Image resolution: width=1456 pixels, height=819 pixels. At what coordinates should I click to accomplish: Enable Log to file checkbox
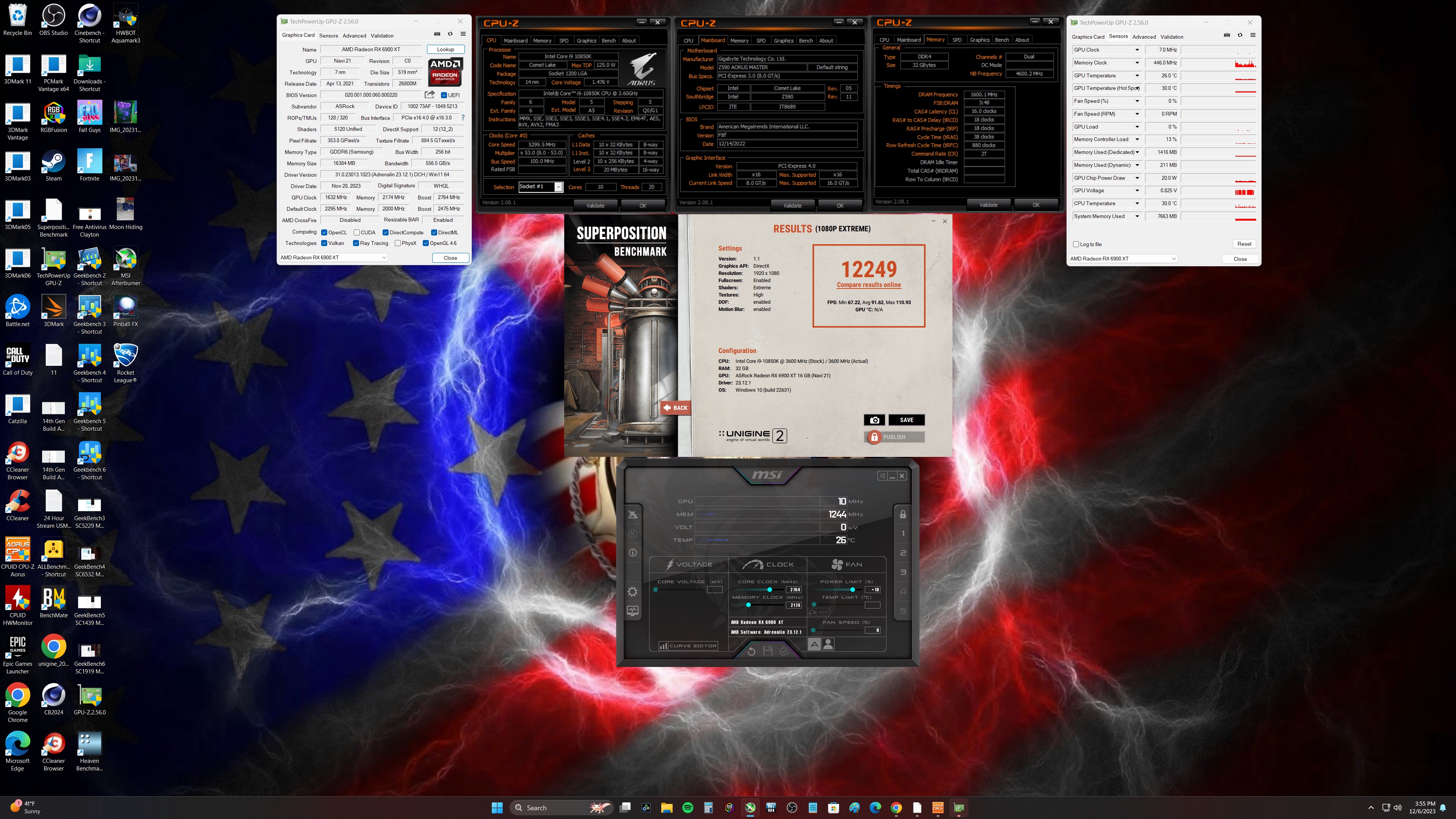coord(1076,244)
